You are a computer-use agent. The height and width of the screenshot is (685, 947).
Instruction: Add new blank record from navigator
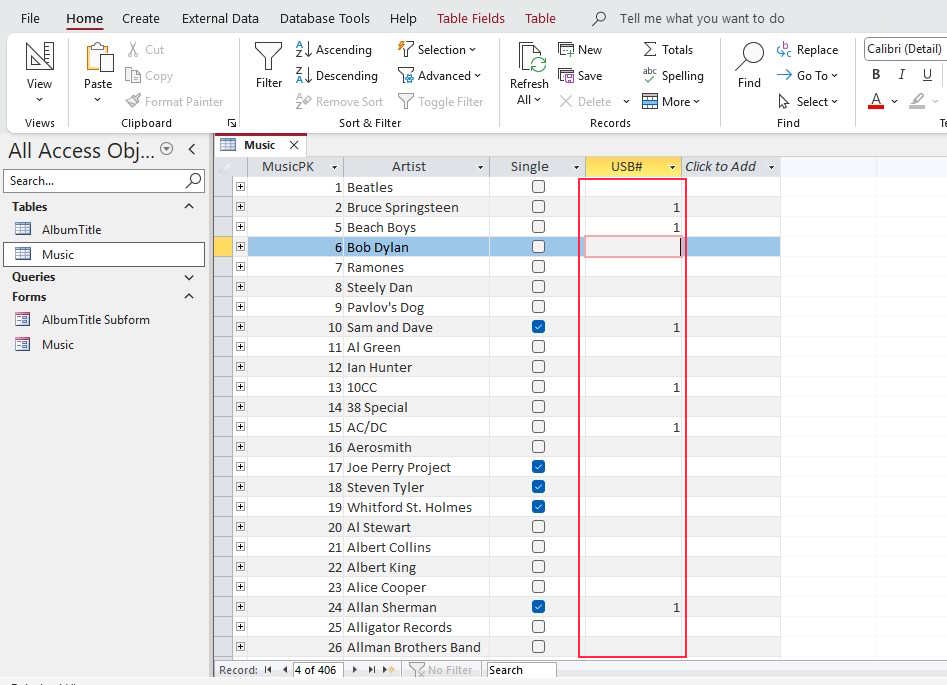pyautogui.click(x=389, y=670)
